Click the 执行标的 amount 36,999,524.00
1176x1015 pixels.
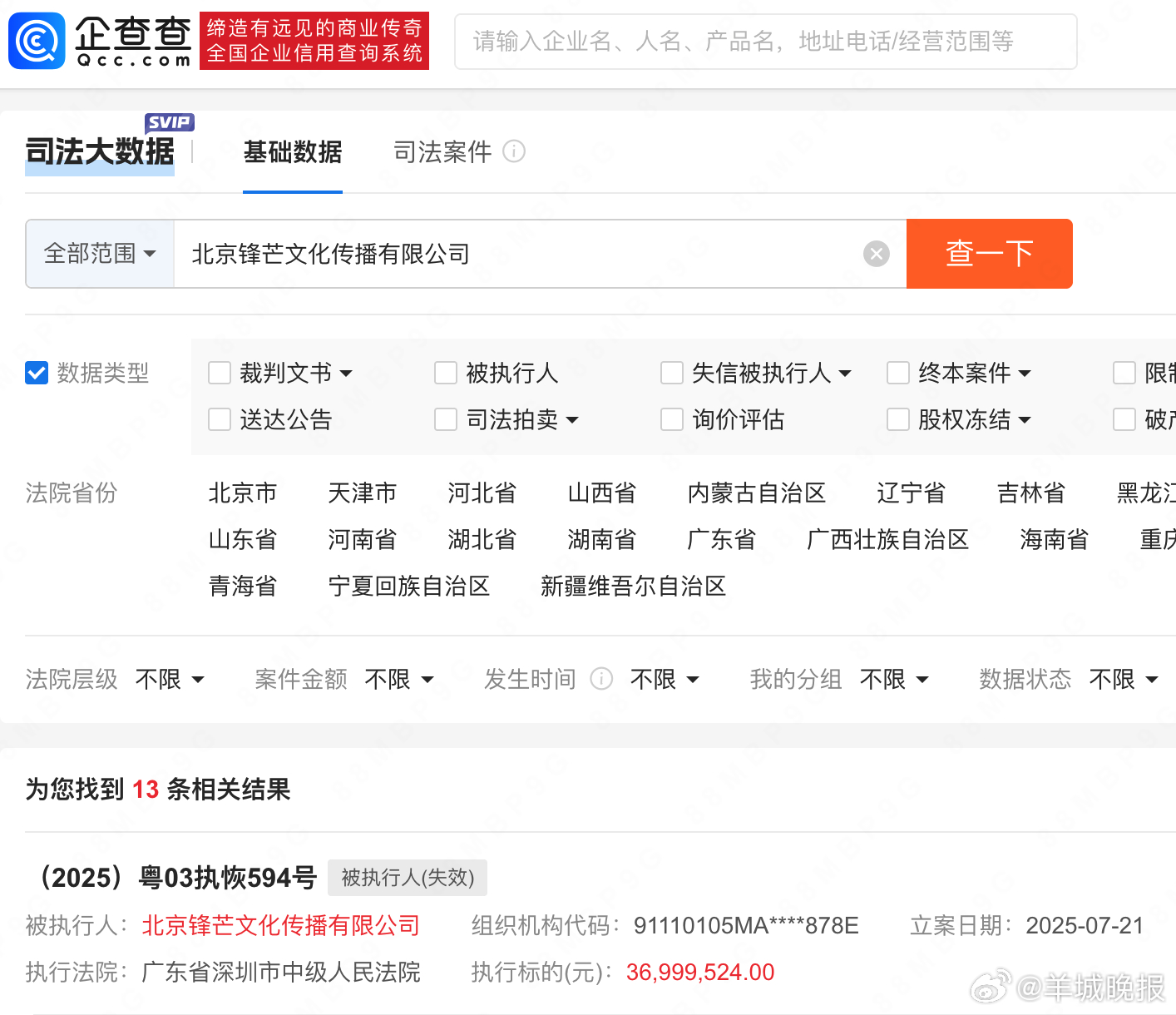[700, 973]
